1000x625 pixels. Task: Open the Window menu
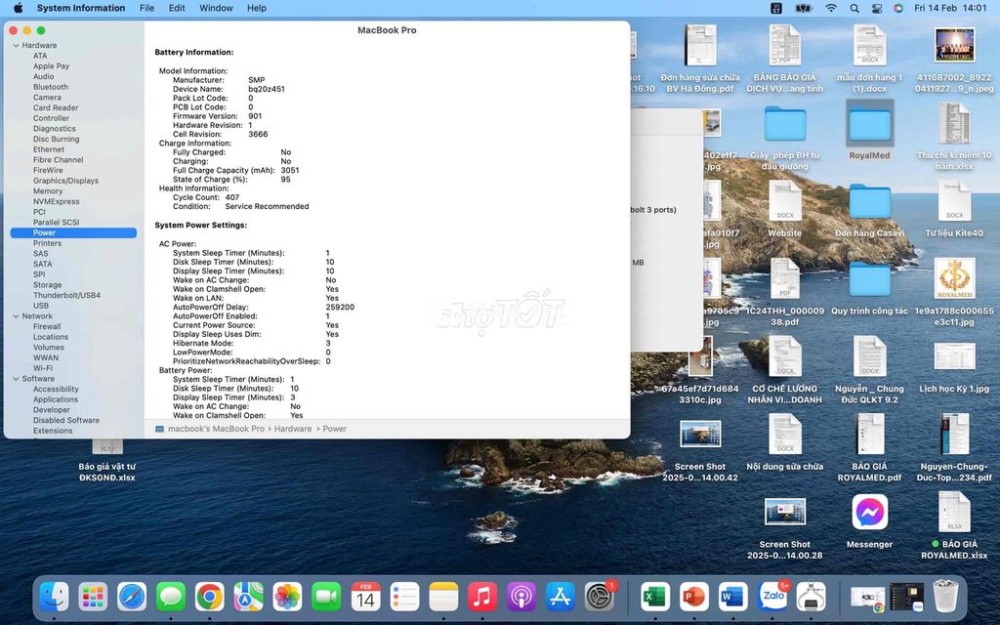click(x=216, y=8)
